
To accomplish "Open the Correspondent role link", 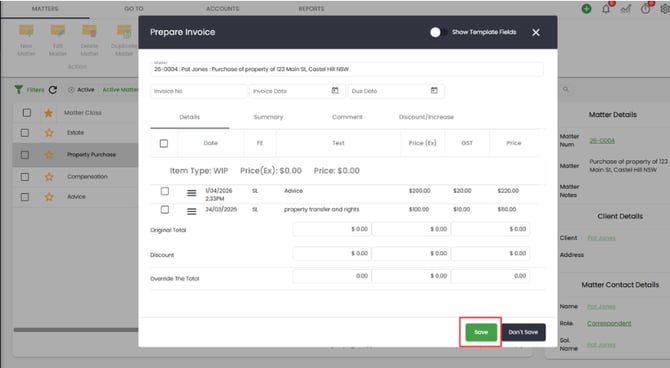I will (x=609, y=323).
